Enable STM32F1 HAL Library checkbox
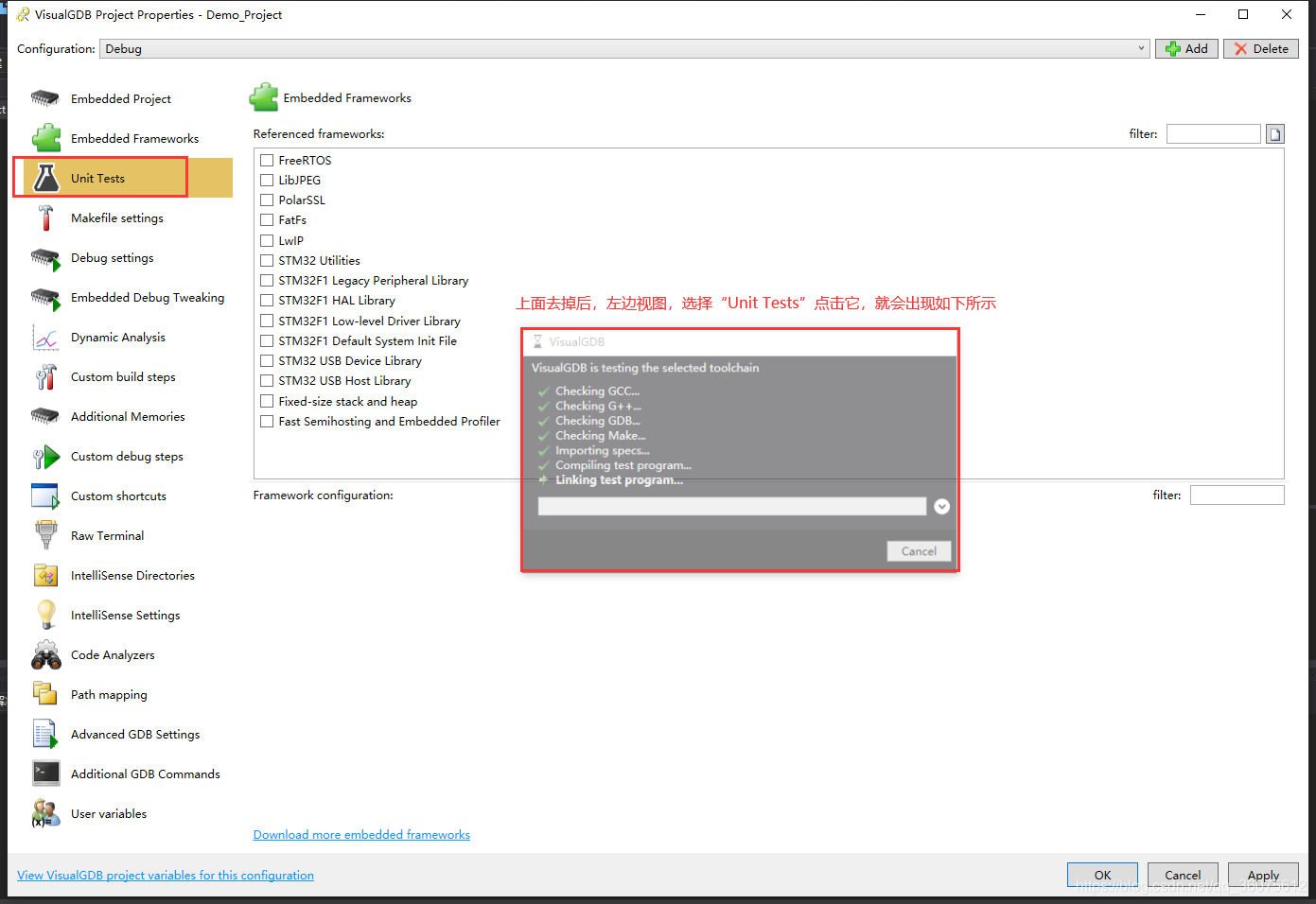1316x904 pixels. click(267, 301)
